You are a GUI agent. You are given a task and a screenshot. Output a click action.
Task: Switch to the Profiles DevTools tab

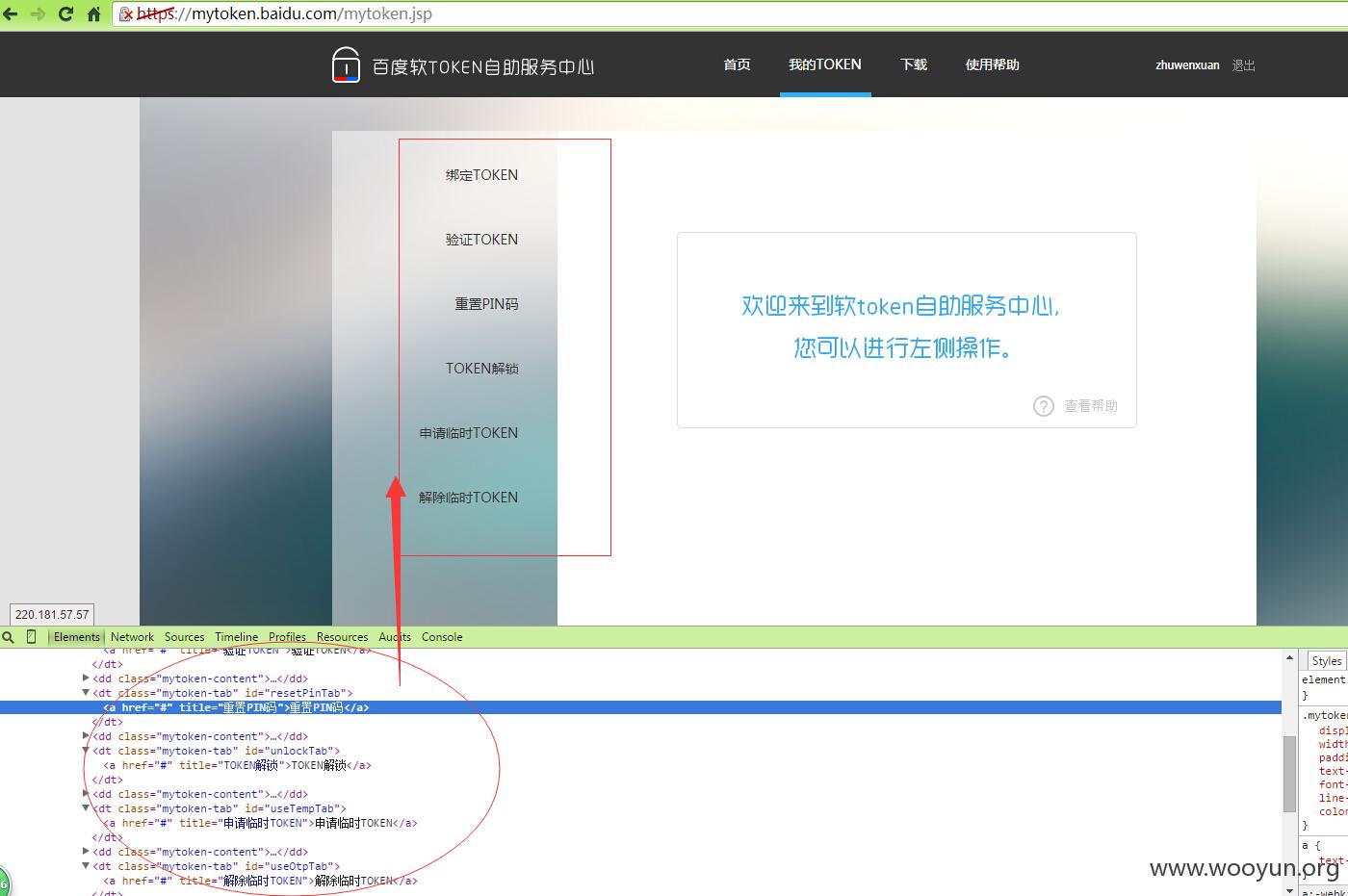287,637
